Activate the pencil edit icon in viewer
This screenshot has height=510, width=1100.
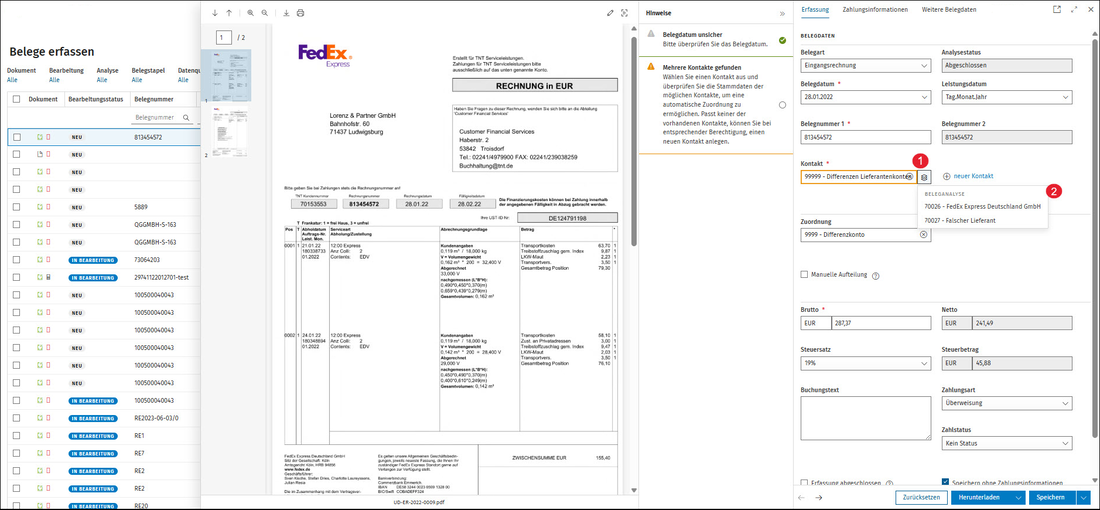pyautogui.click(x=610, y=13)
